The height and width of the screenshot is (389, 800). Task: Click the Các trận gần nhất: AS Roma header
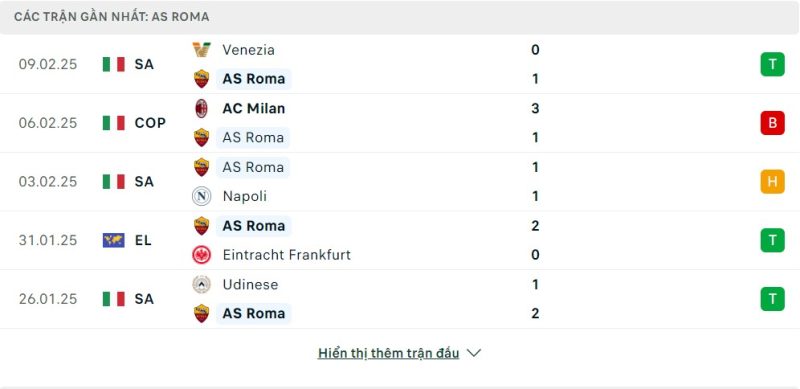(112, 17)
